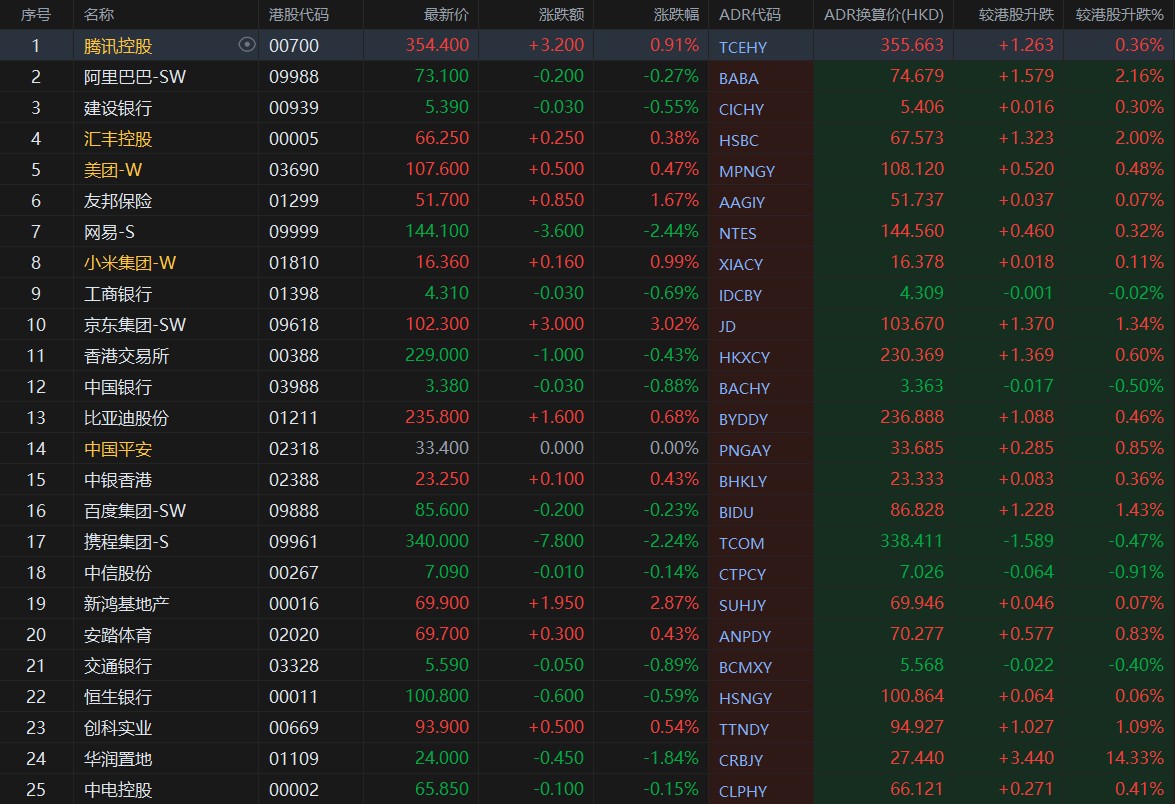Screen dimensions: 1175x804
Task: Click the BABA ADR code
Action: point(738,78)
